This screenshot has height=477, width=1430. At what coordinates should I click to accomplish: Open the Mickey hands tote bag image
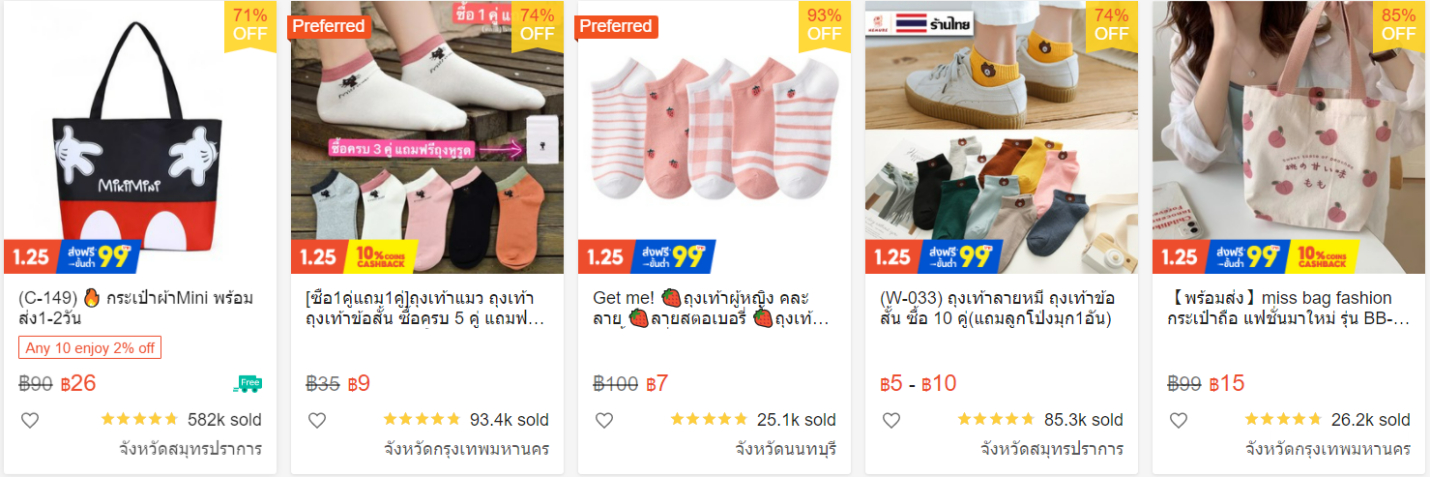(140, 140)
